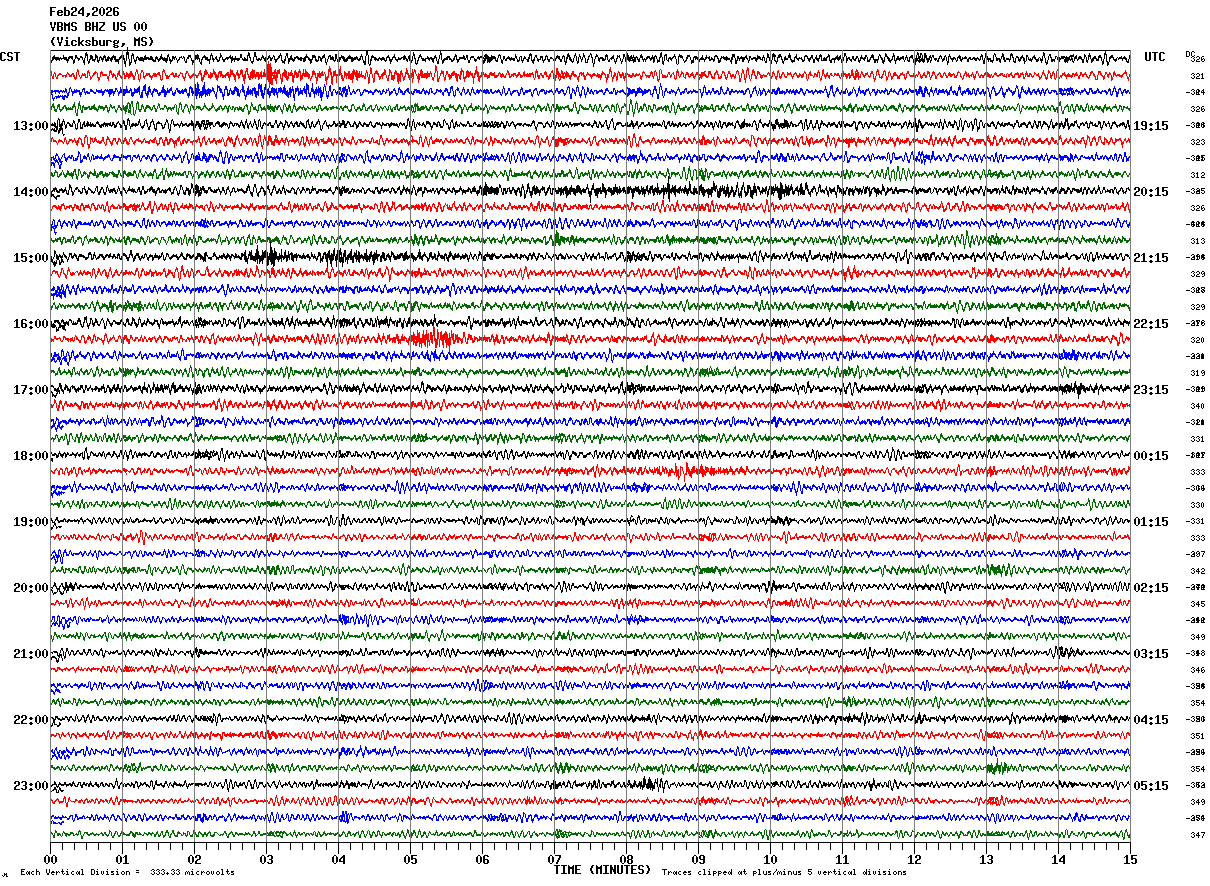
Task: Click DC offset value 346 in right column
Action: pos(1197,670)
